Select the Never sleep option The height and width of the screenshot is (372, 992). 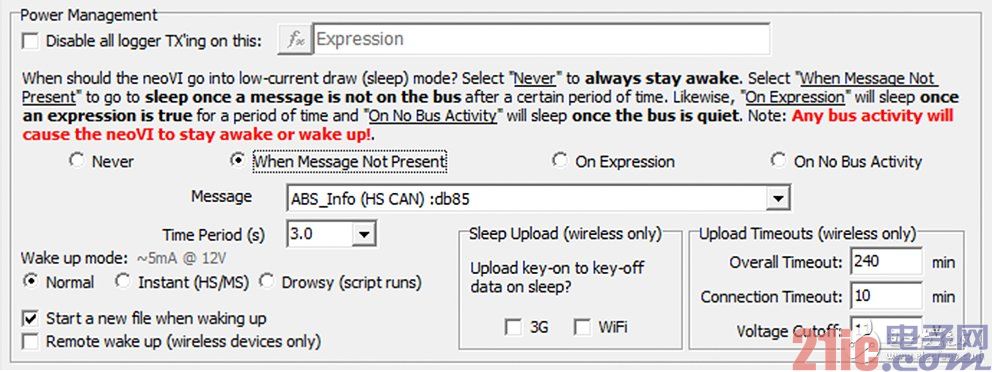pos(77,161)
